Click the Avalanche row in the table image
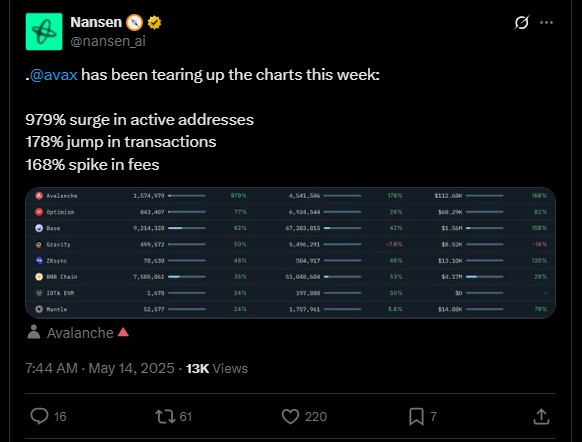 [x=290, y=196]
